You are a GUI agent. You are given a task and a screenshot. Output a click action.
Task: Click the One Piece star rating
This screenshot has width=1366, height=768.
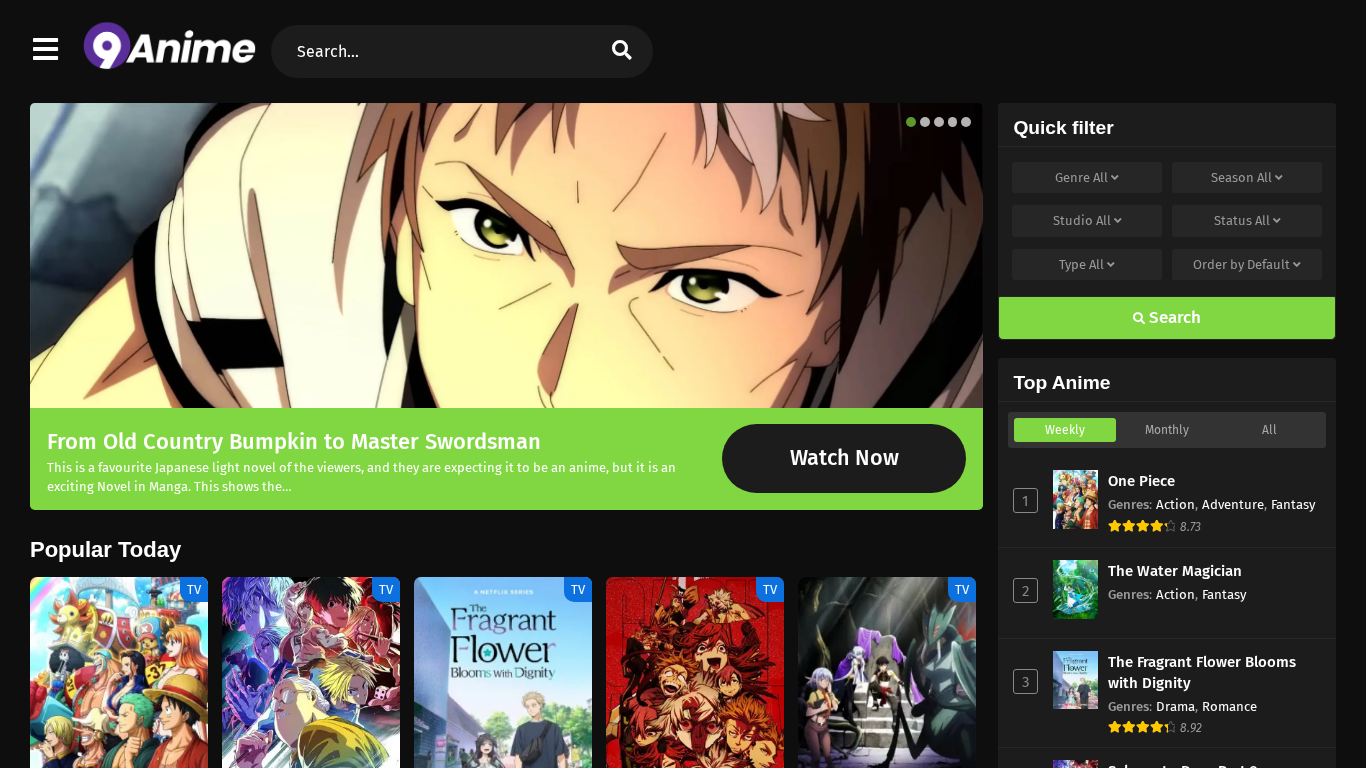click(1142, 526)
